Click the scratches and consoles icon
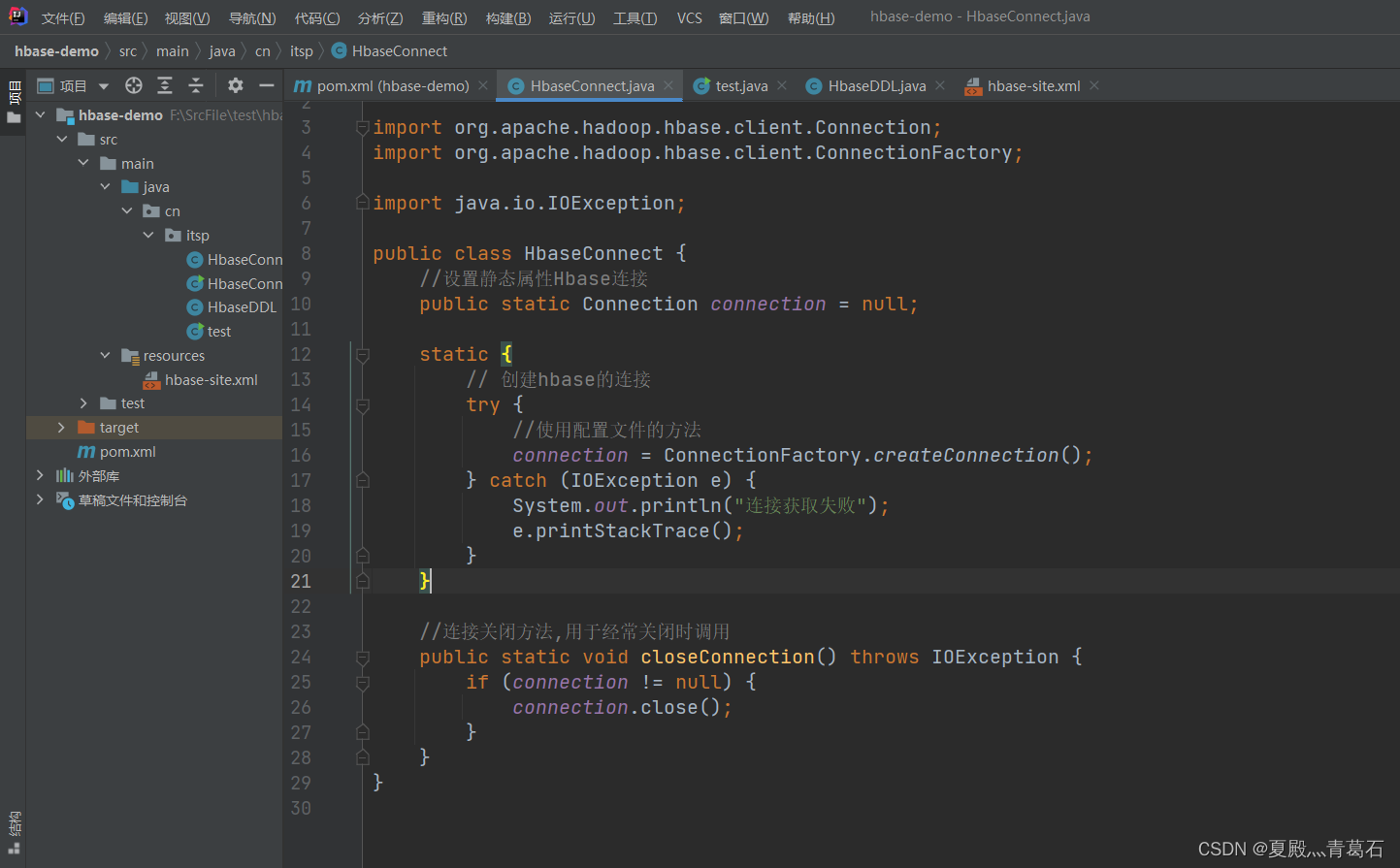The image size is (1400, 868). [65, 500]
